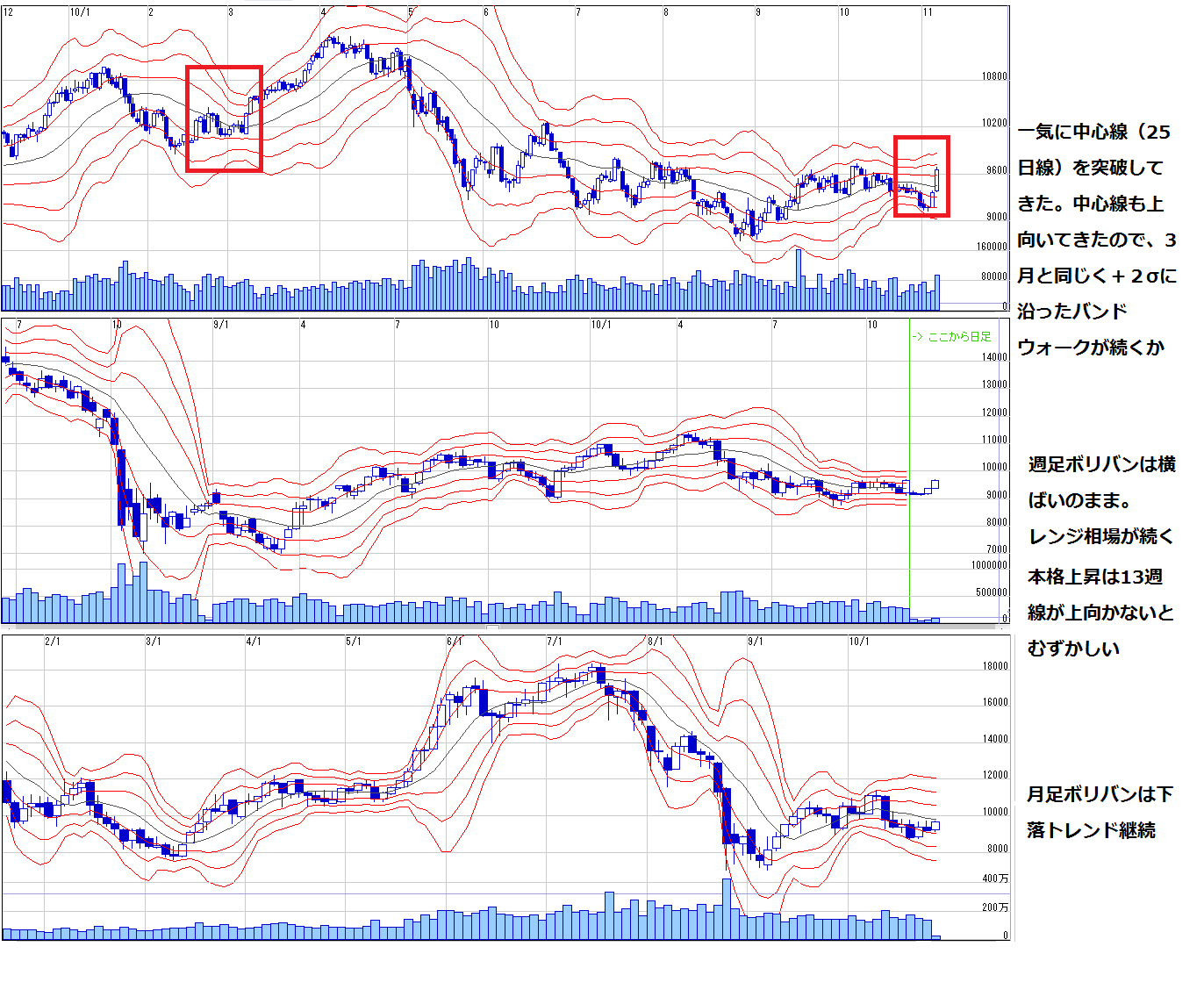
Task: Click the 1000000 volume label on the middle chart
Action: [x=989, y=566]
